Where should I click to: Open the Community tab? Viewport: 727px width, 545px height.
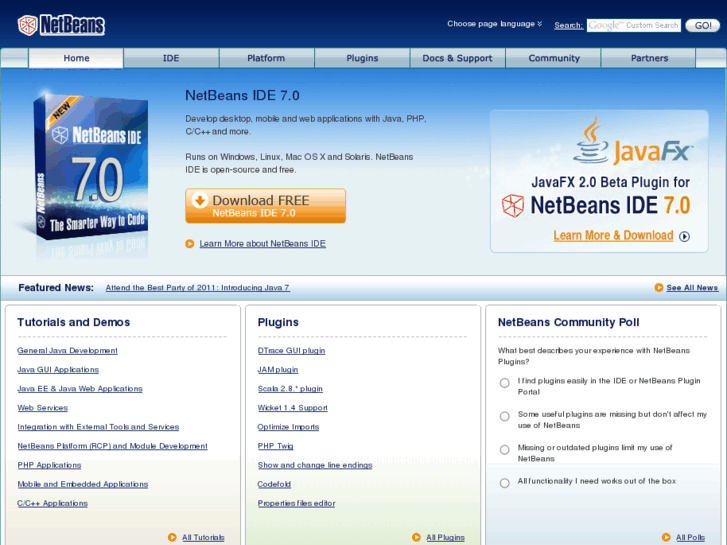(554, 58)
